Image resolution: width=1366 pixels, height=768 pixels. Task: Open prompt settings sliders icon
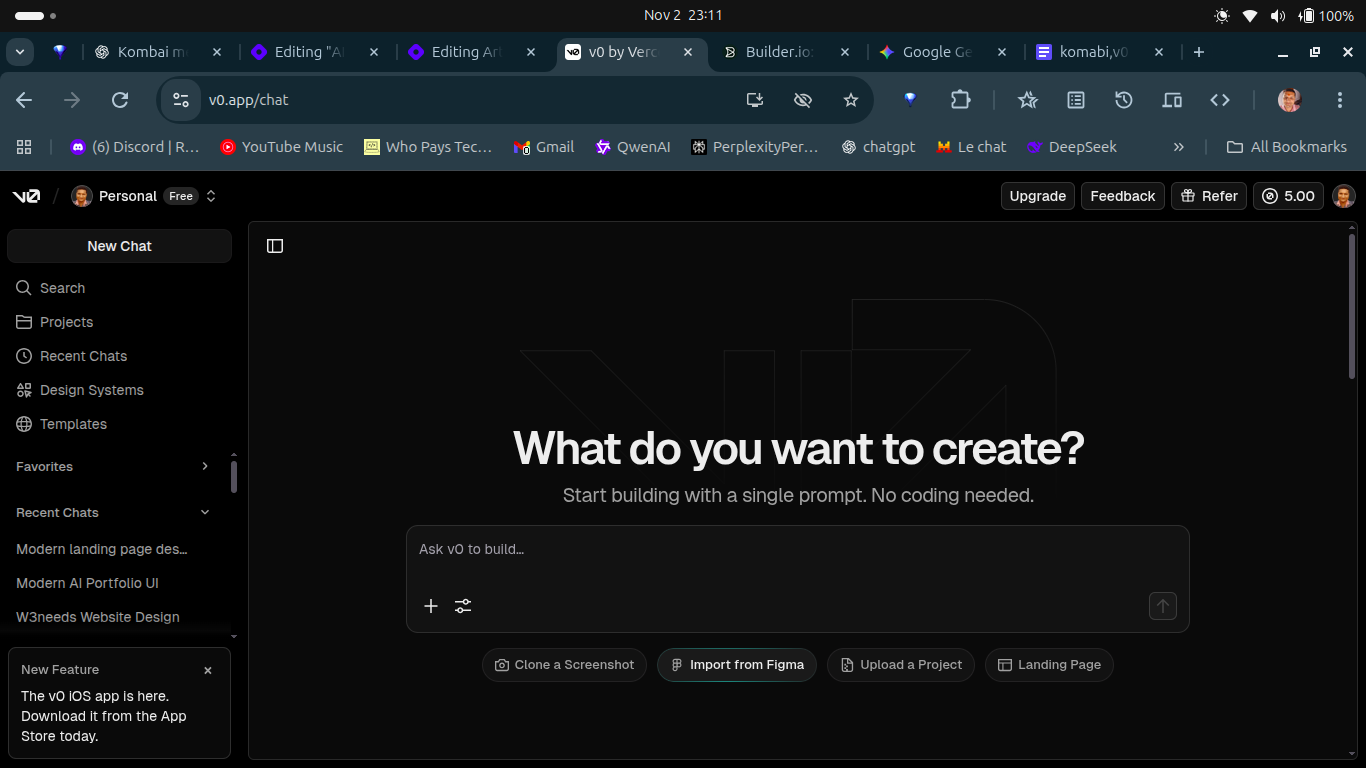(x=463, y=606)
